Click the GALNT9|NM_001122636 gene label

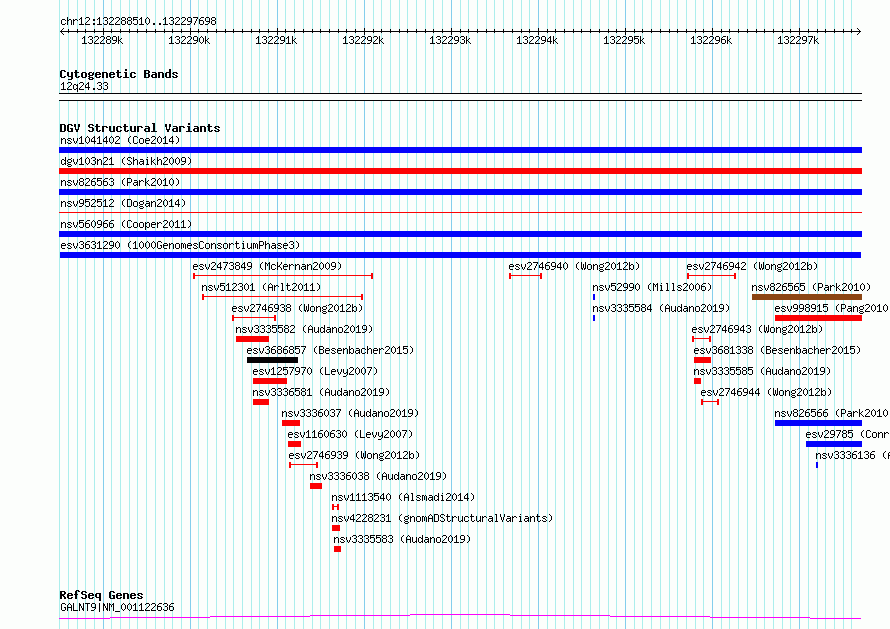pos(117,607)
